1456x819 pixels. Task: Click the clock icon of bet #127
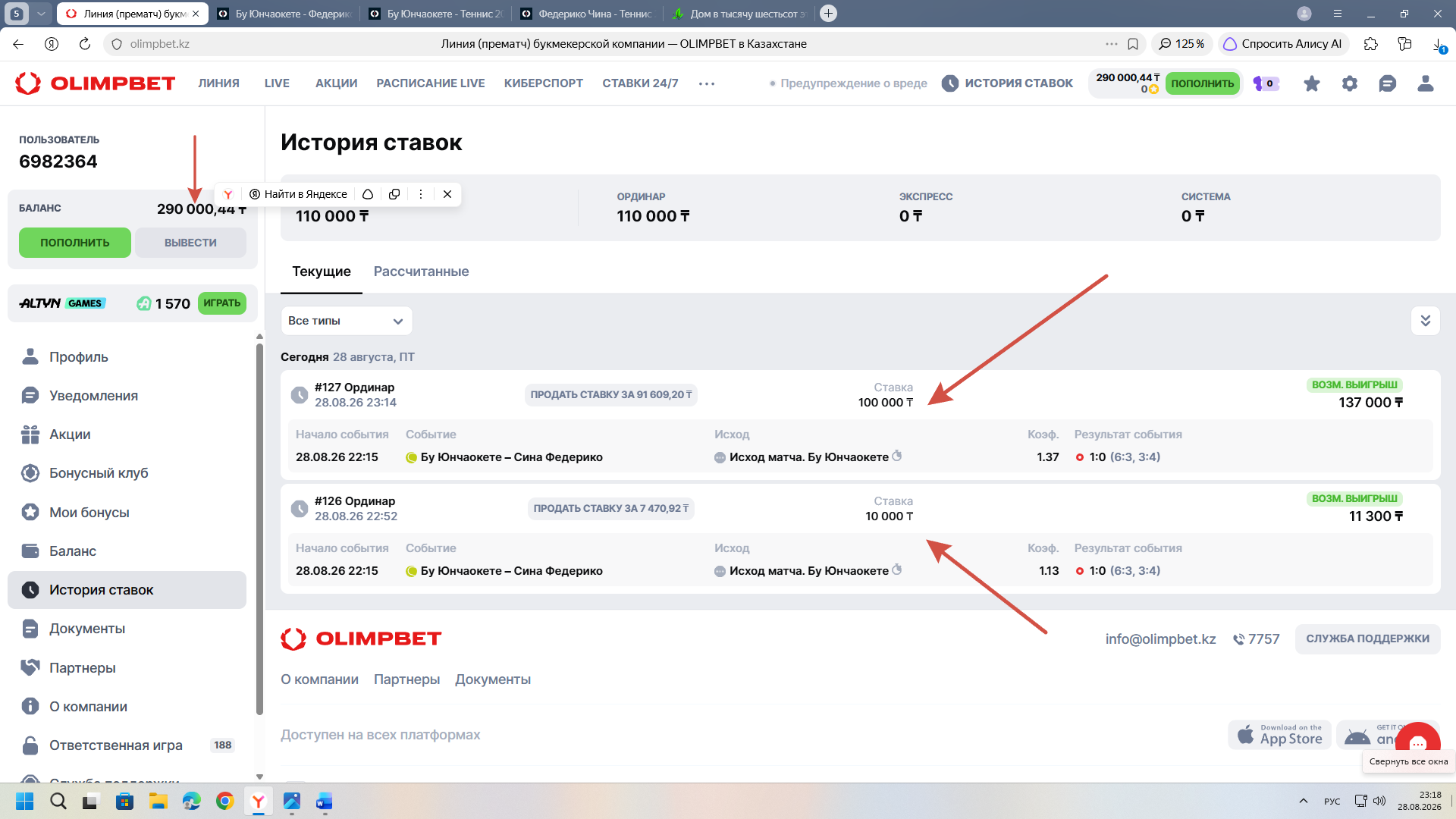(300, 395)
